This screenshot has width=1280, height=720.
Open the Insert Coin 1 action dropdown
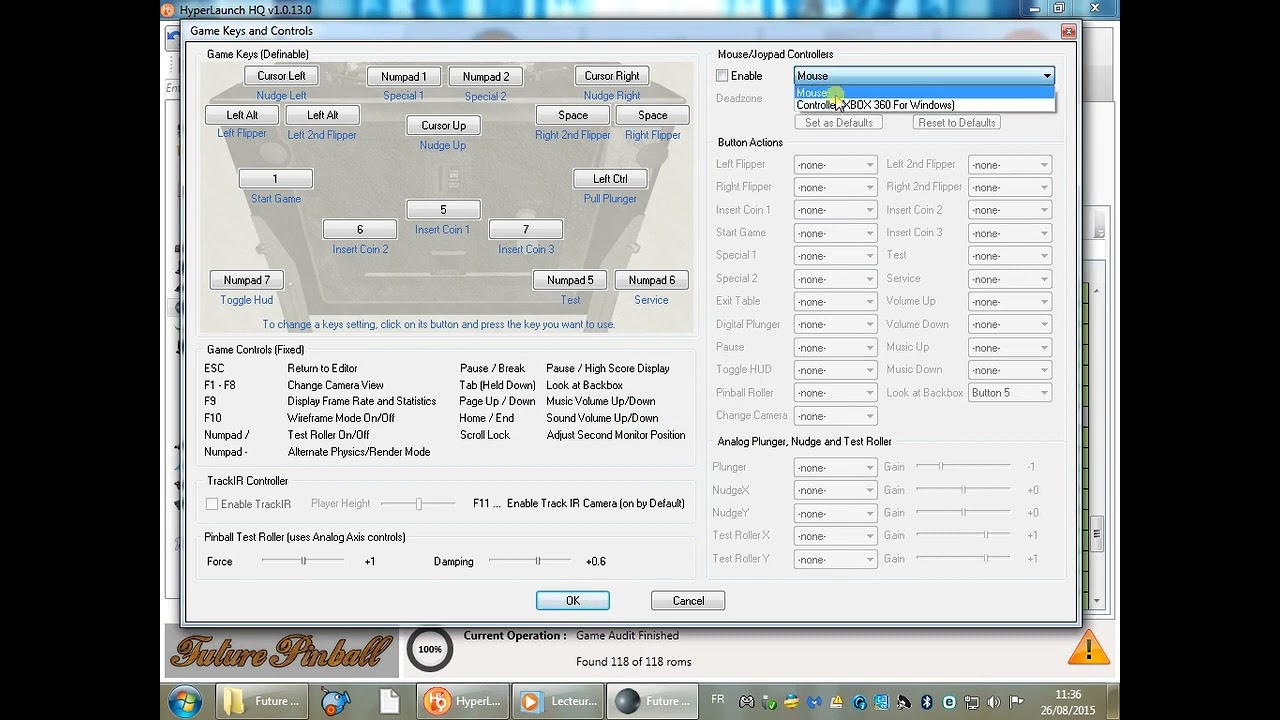[x=835, y=211]
